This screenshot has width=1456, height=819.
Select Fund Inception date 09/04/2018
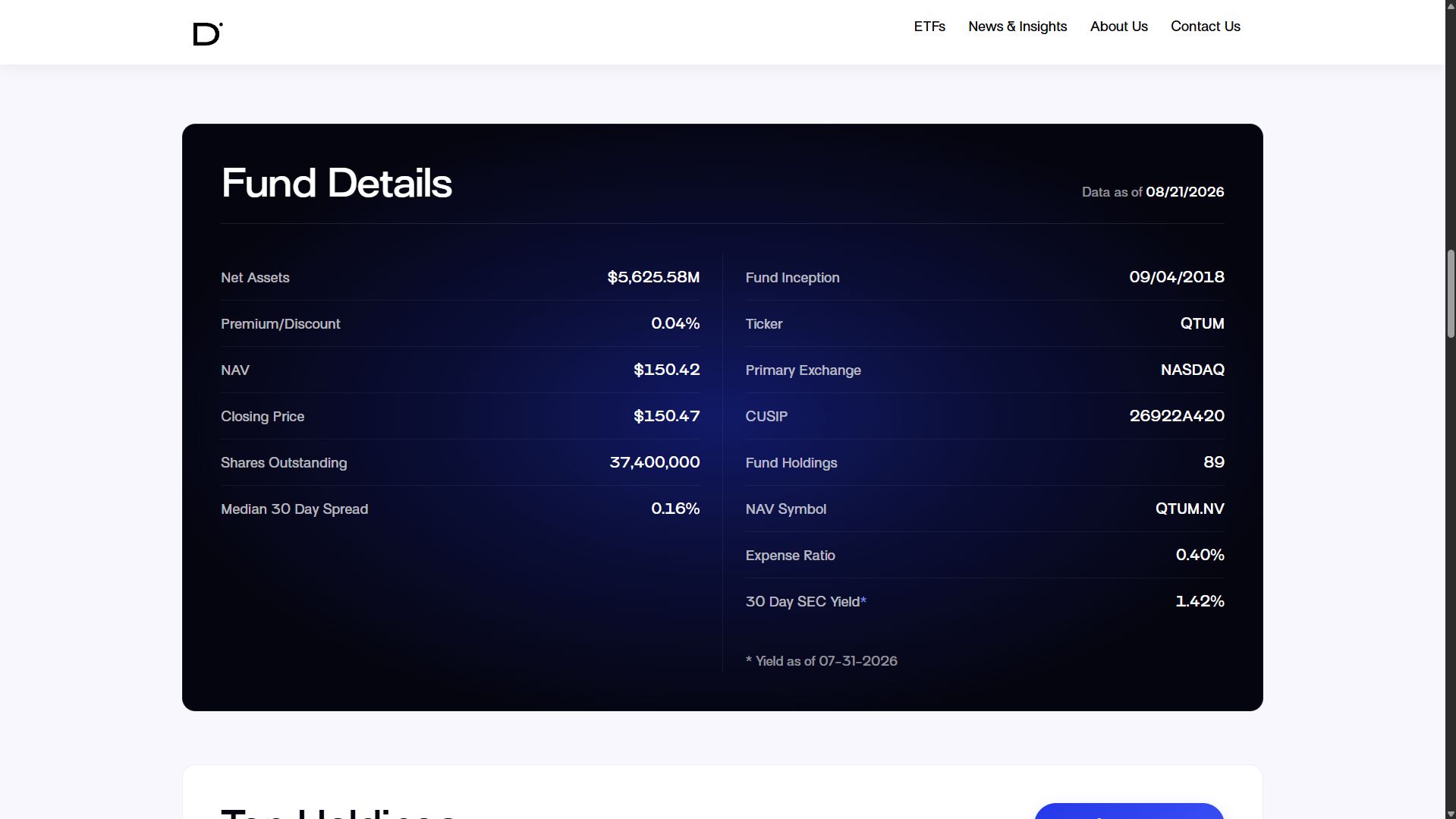1177,277
